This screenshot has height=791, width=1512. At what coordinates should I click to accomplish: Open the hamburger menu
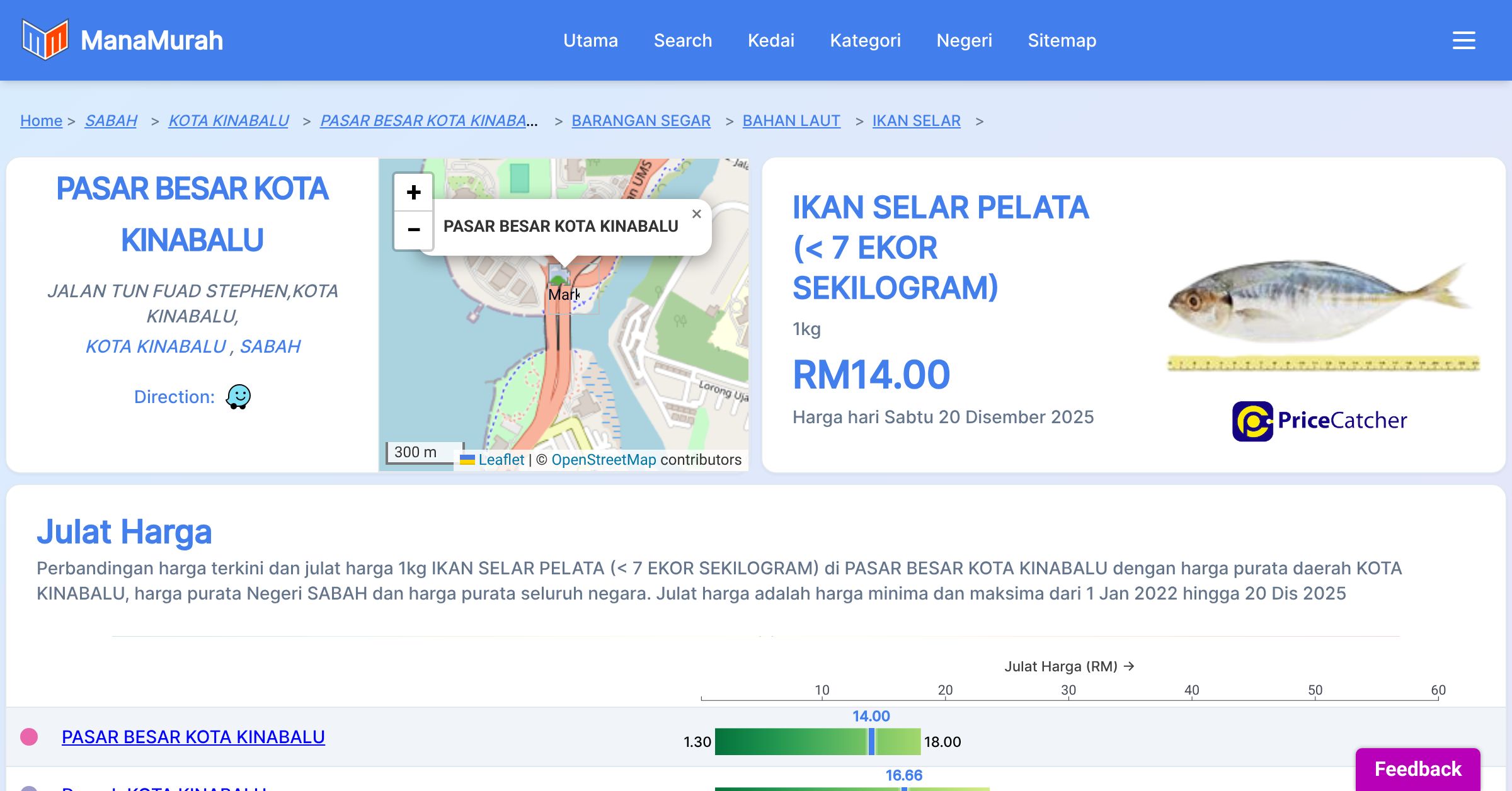tap(1463, 40)
